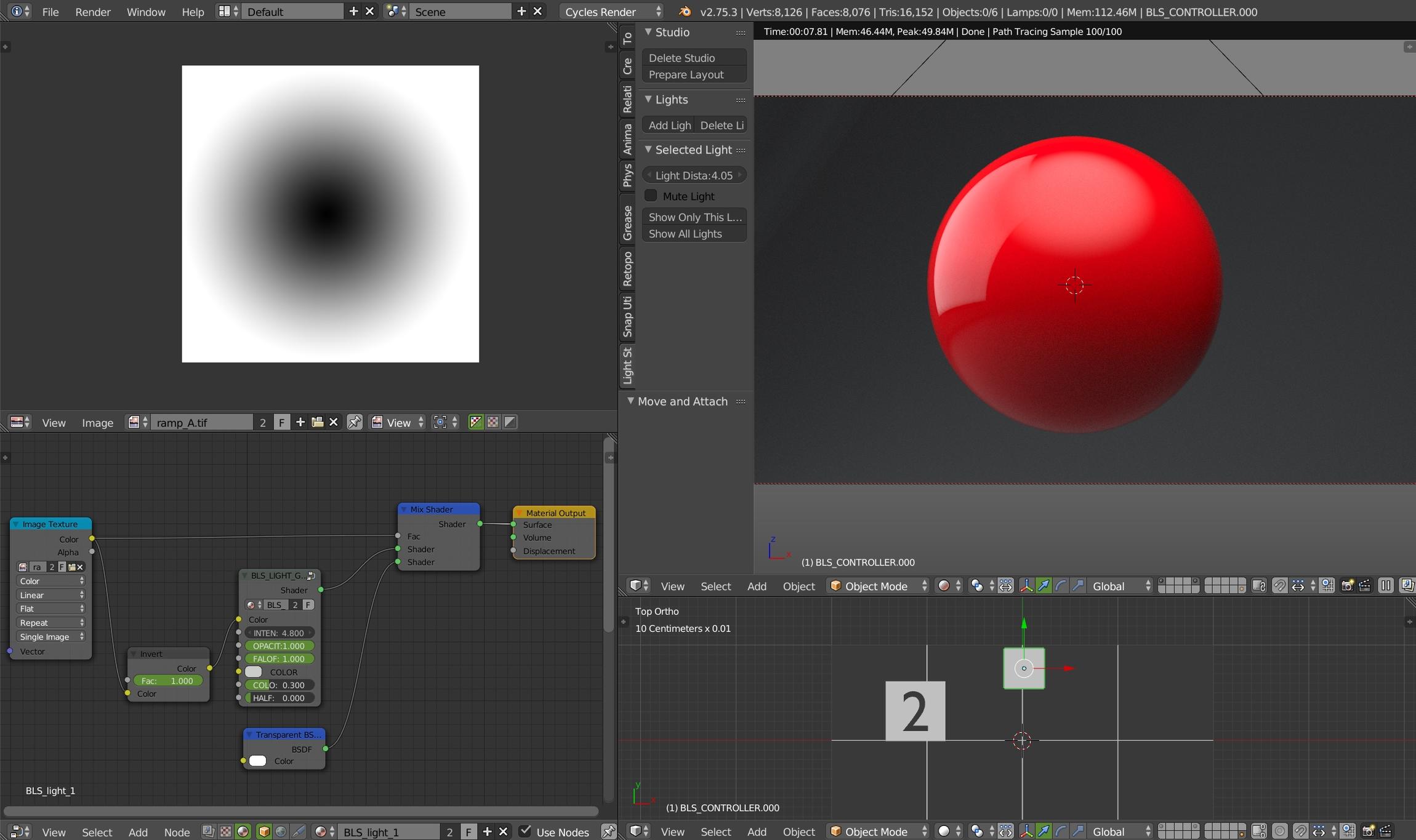Adjust the Light Distance field
The width and height of the screenshot is (1416, 840).
point(694,175)
